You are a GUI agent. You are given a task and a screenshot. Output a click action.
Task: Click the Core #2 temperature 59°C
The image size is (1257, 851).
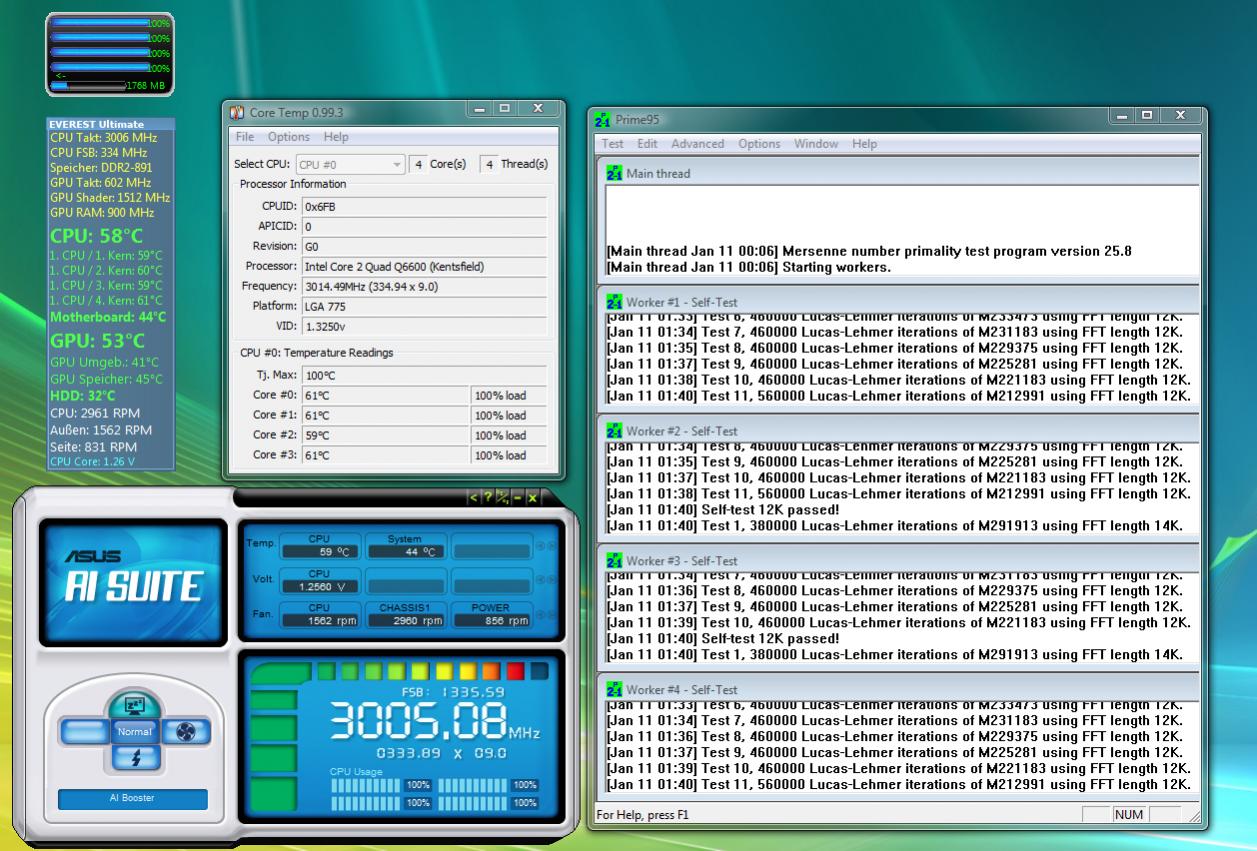point(385,435)
